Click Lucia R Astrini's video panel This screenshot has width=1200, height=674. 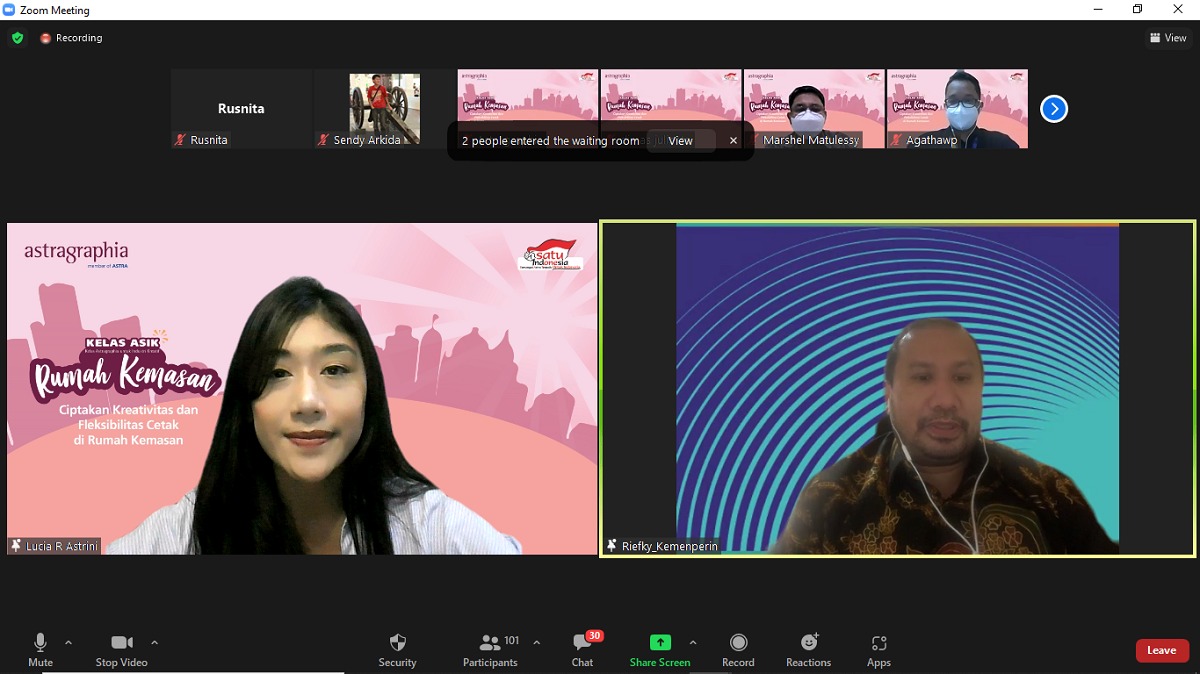pyautogui.click(x=302, y=388)
